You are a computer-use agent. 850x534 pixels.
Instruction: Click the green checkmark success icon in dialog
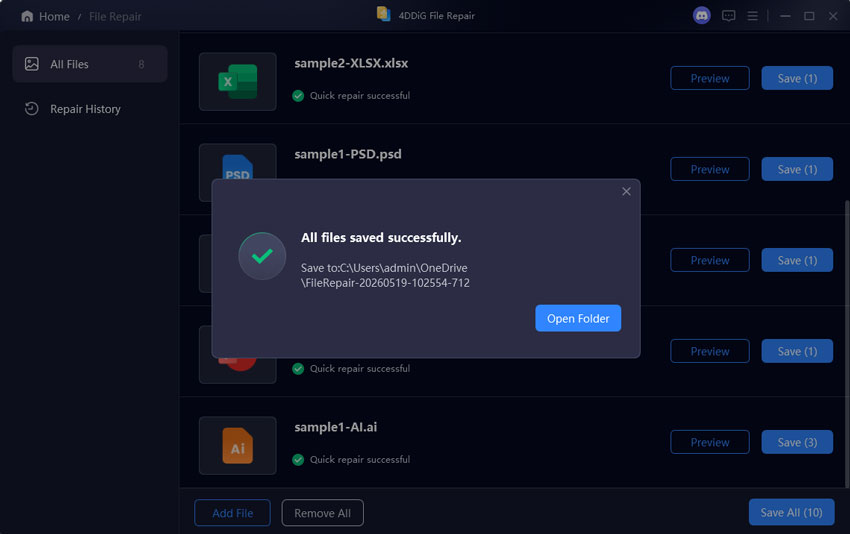(262, 256)
